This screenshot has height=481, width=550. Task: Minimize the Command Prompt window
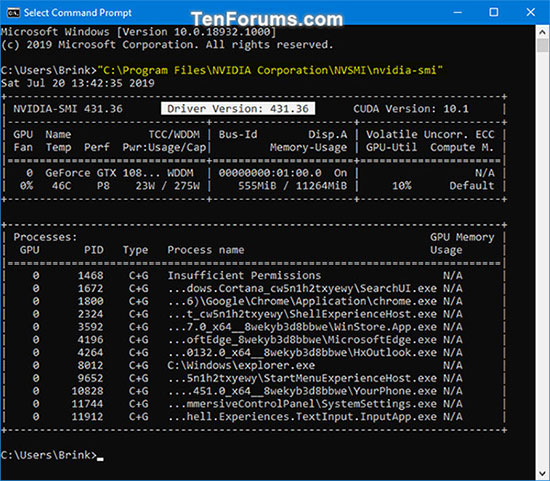pos(457,12)
